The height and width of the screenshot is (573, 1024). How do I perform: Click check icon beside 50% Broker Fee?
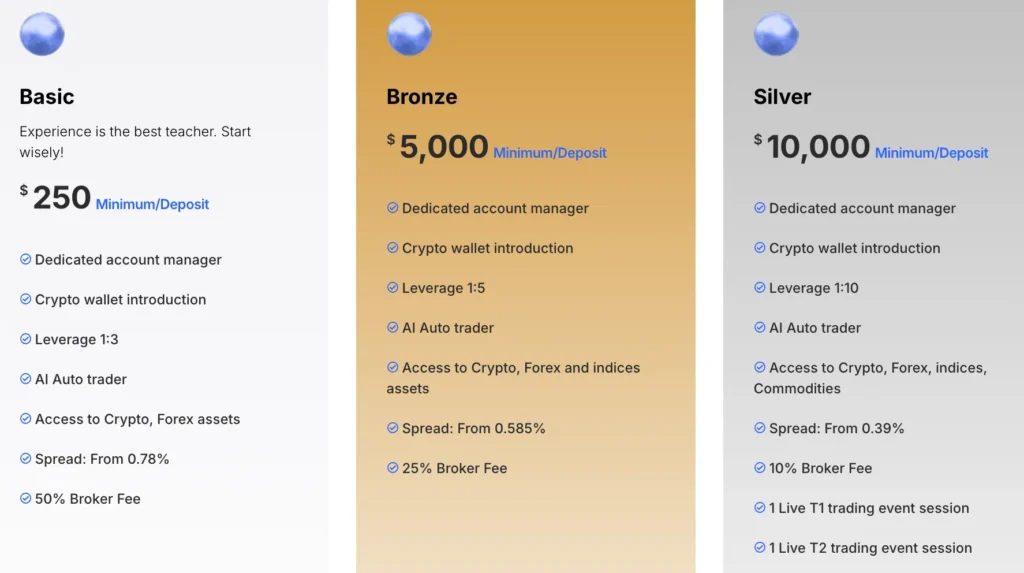tap(26, 498)
